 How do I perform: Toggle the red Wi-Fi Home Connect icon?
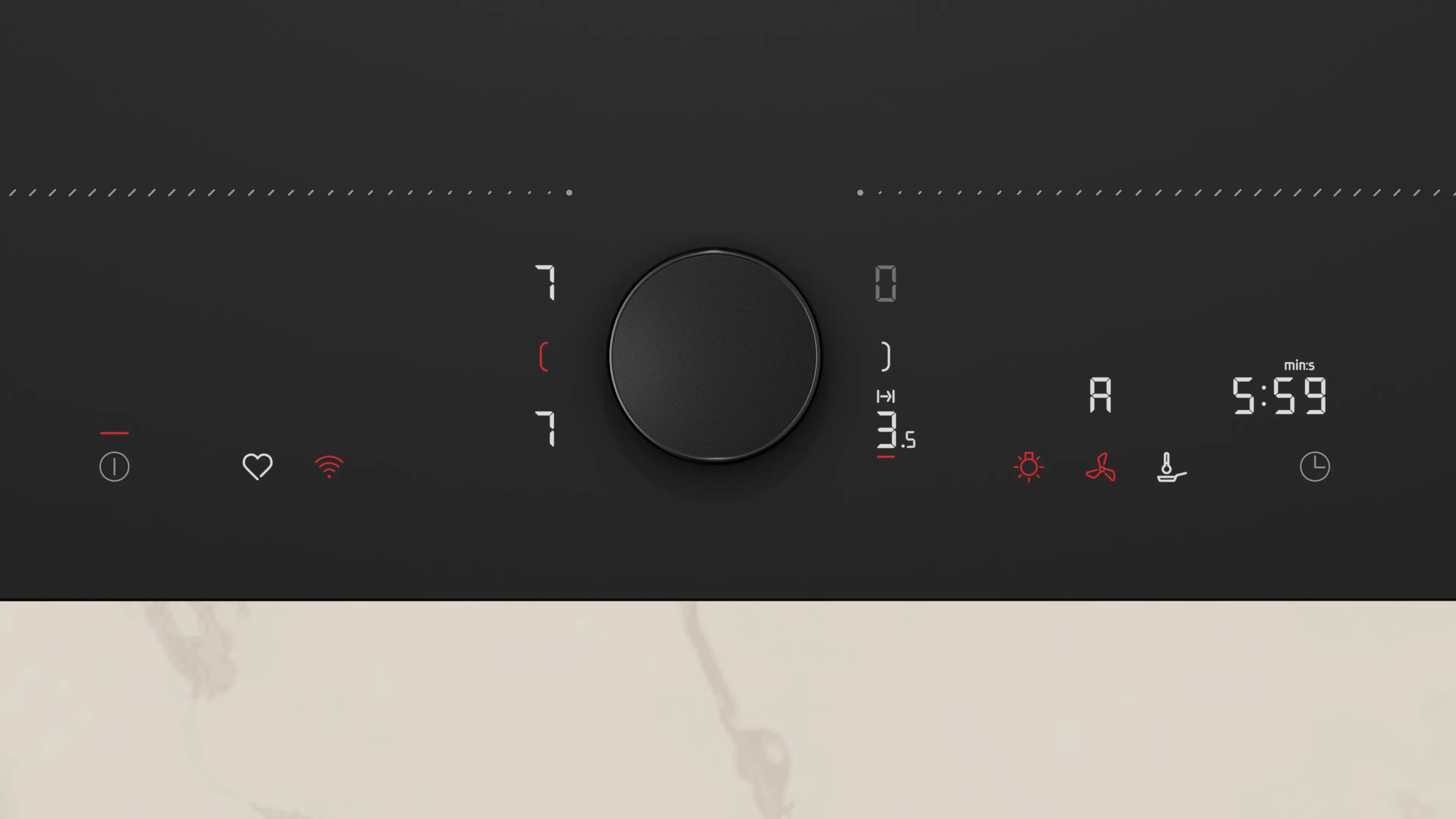click(x=329, y=467)
